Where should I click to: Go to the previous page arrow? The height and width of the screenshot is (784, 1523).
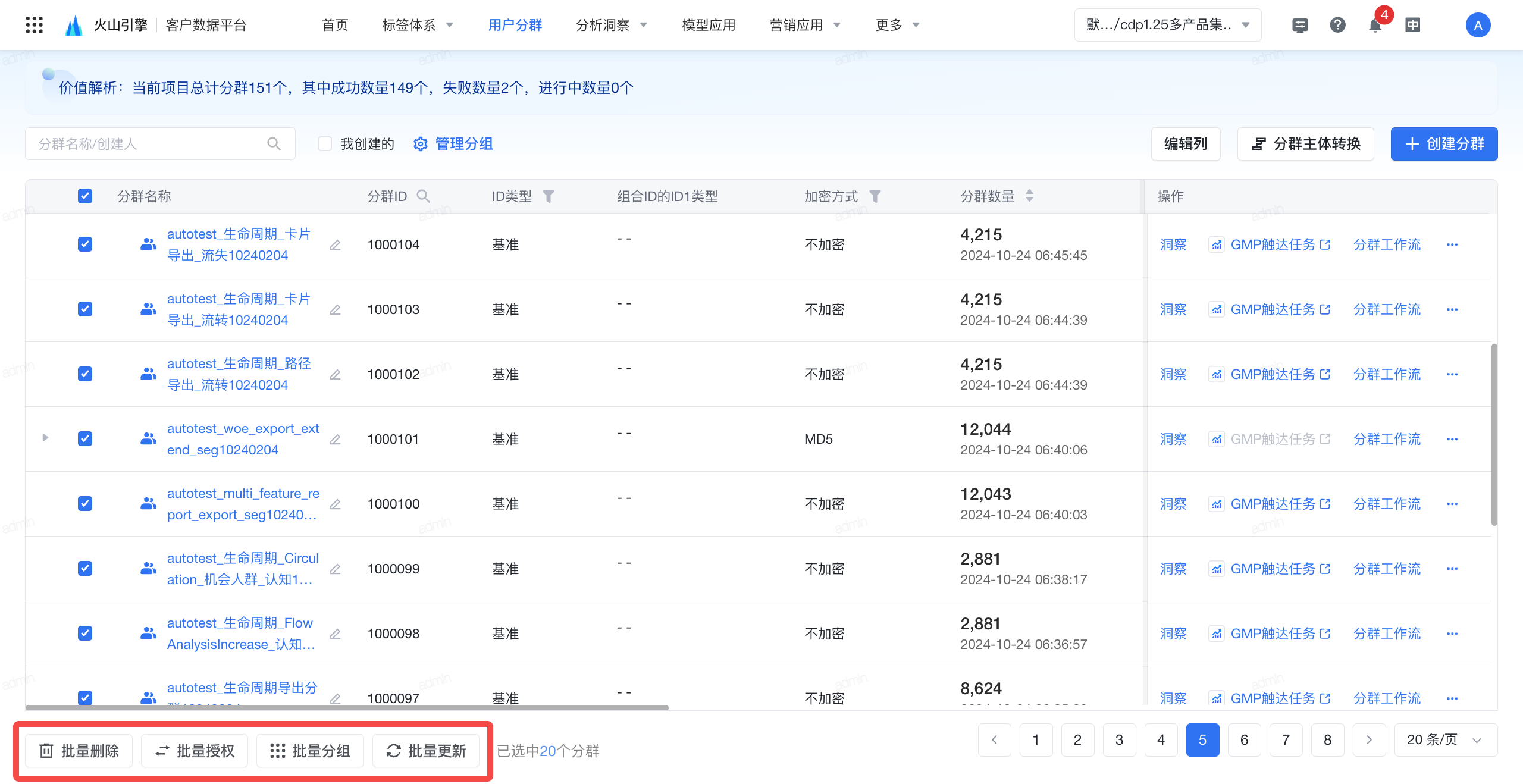(994, 739)
